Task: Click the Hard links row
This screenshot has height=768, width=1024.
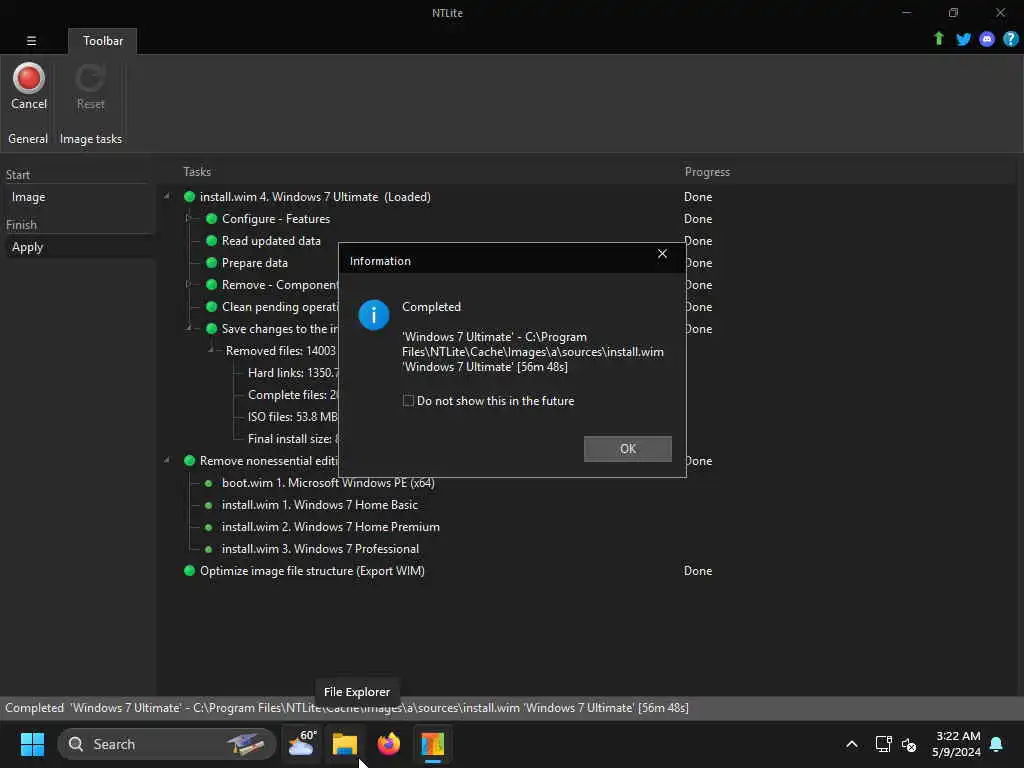Action: click(x=293, y=373)
